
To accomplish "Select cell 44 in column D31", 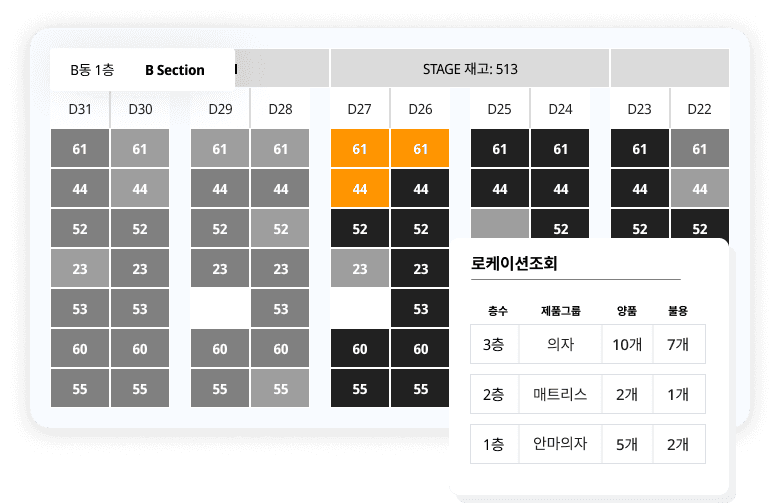I will click(x=80, y=188).
